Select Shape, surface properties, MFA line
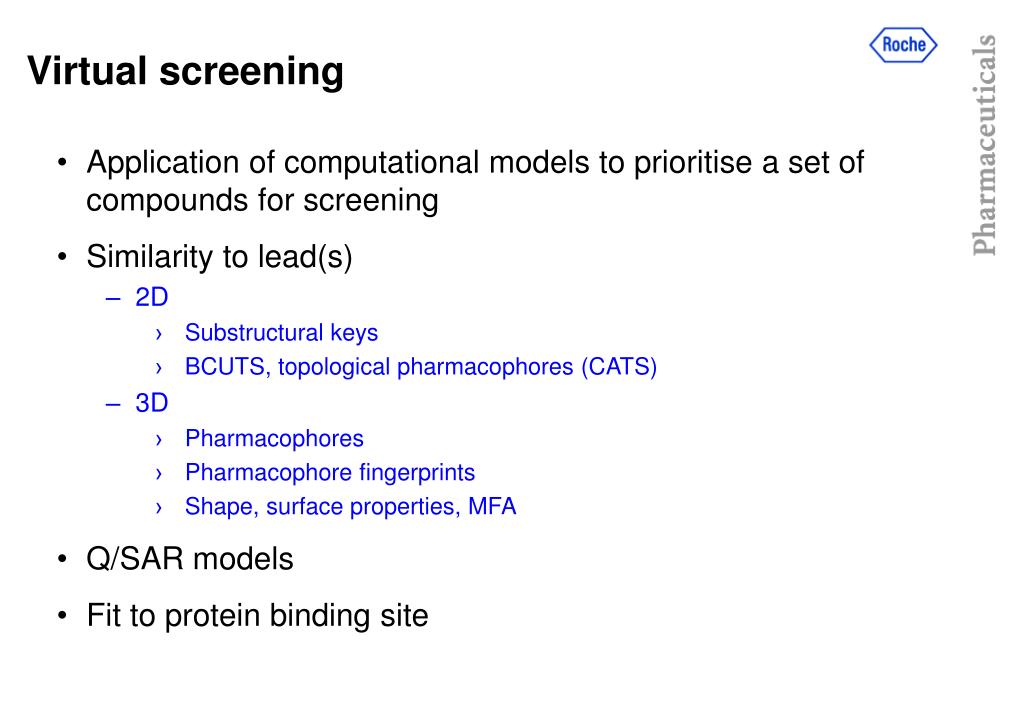This screenshot has width=1023, height=708. coord(350,506)
